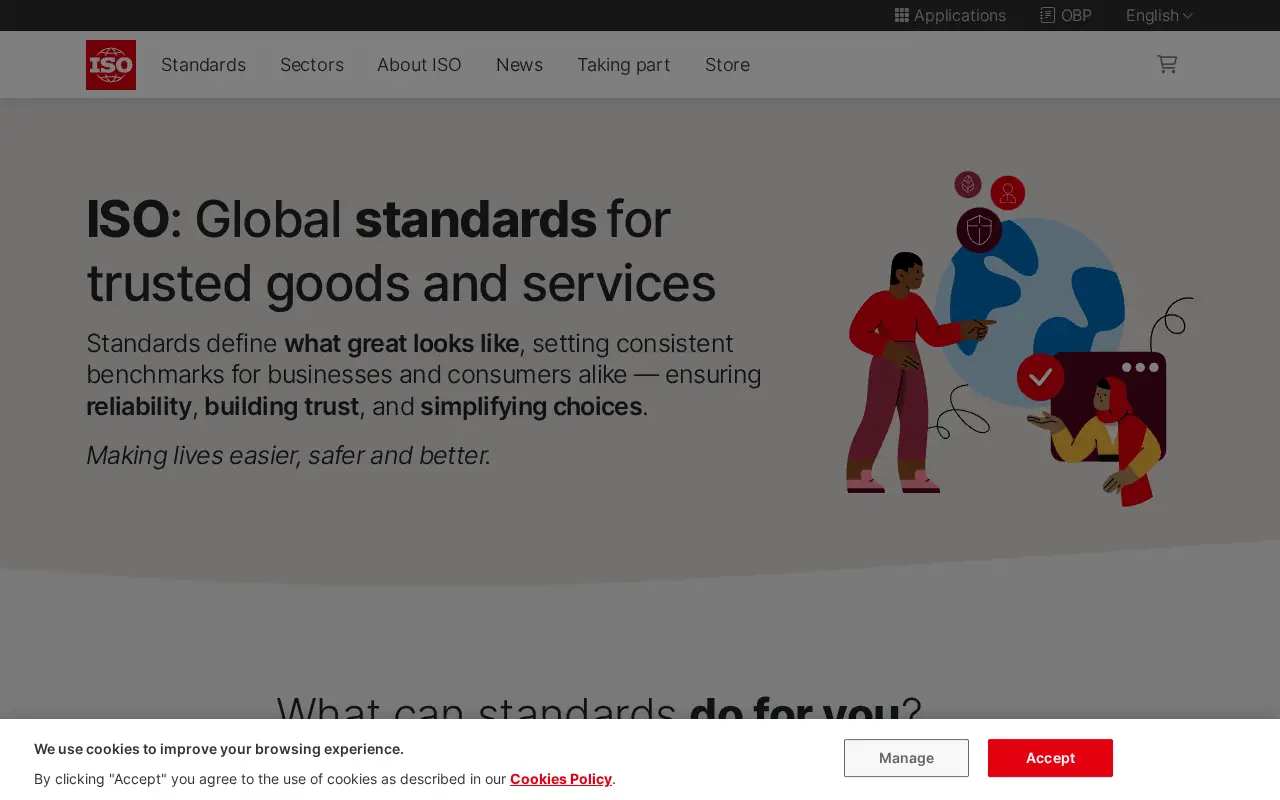
Task: Click the ISO logo home icon
Action: coord(111,65)
